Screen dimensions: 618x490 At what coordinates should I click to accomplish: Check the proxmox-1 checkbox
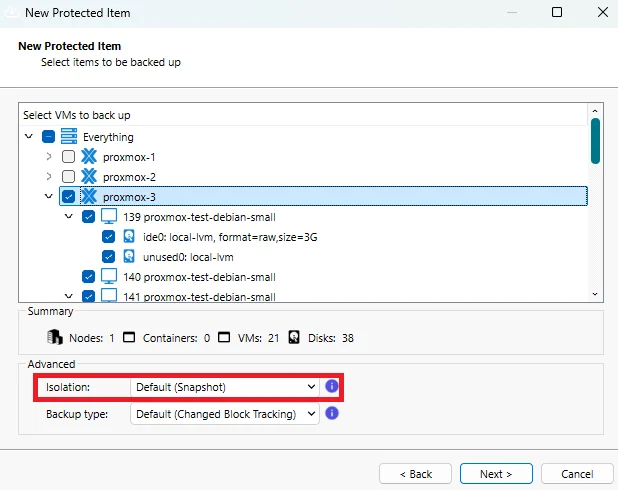(x=68, y=157)
